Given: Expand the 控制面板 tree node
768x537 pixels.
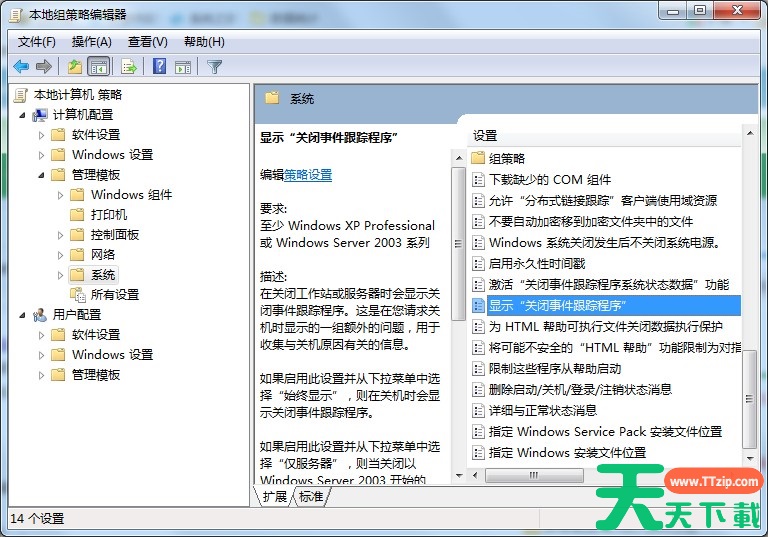Looking at the screenshot, I should [61, 235].
